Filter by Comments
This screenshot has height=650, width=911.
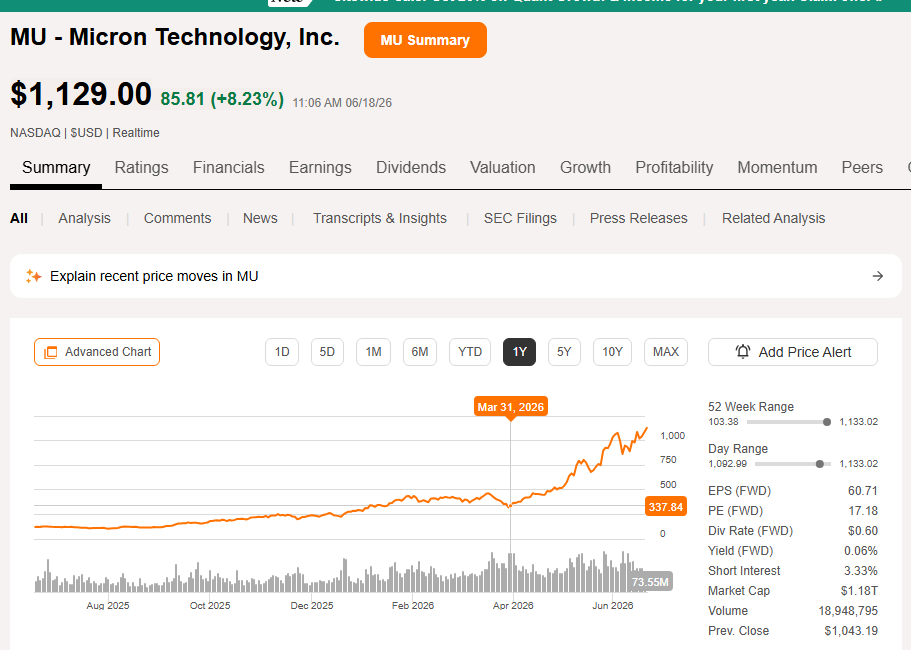(177, 218)
